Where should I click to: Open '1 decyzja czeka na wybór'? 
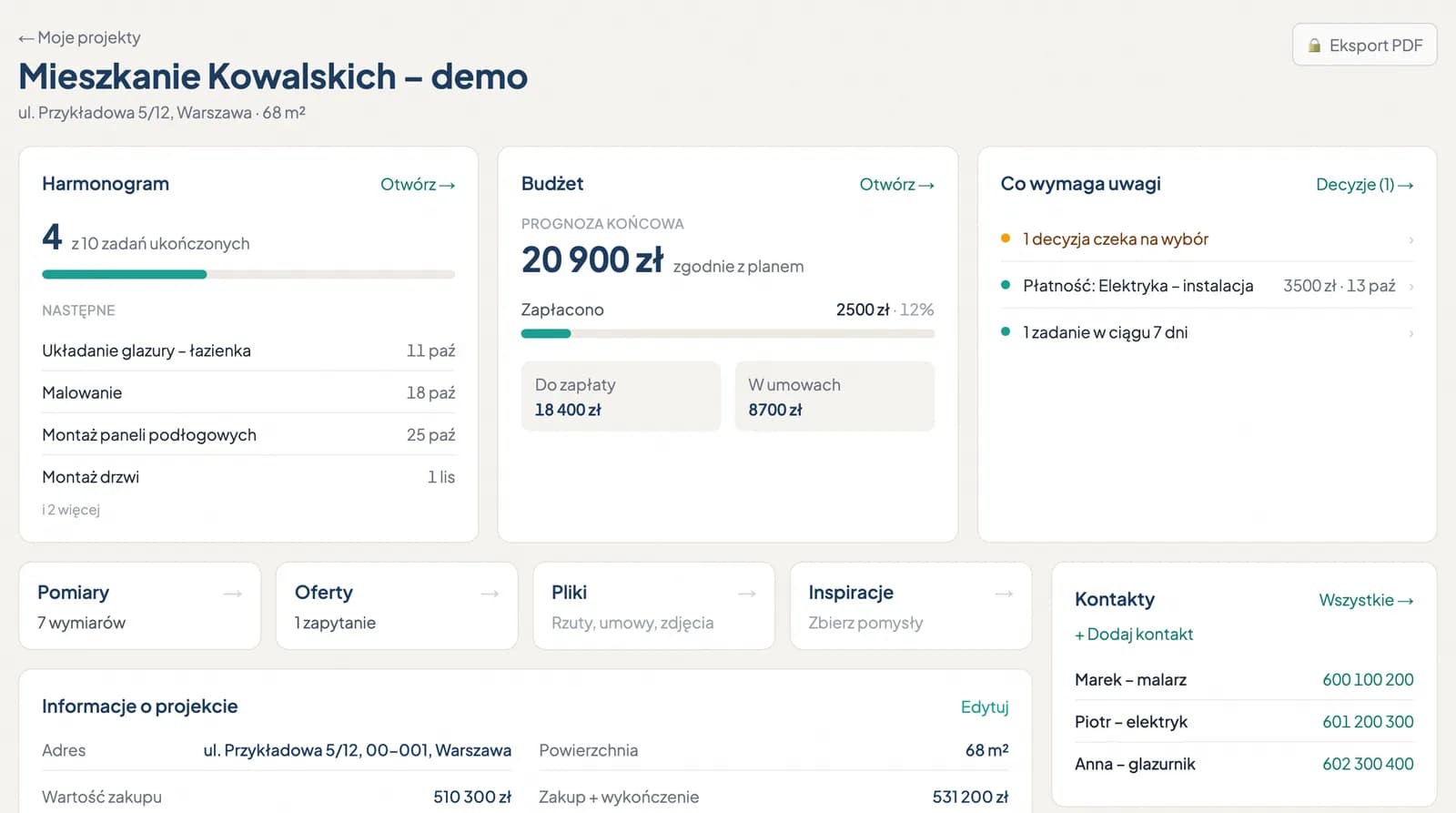pyautogui.click(x=1207, y=239)
